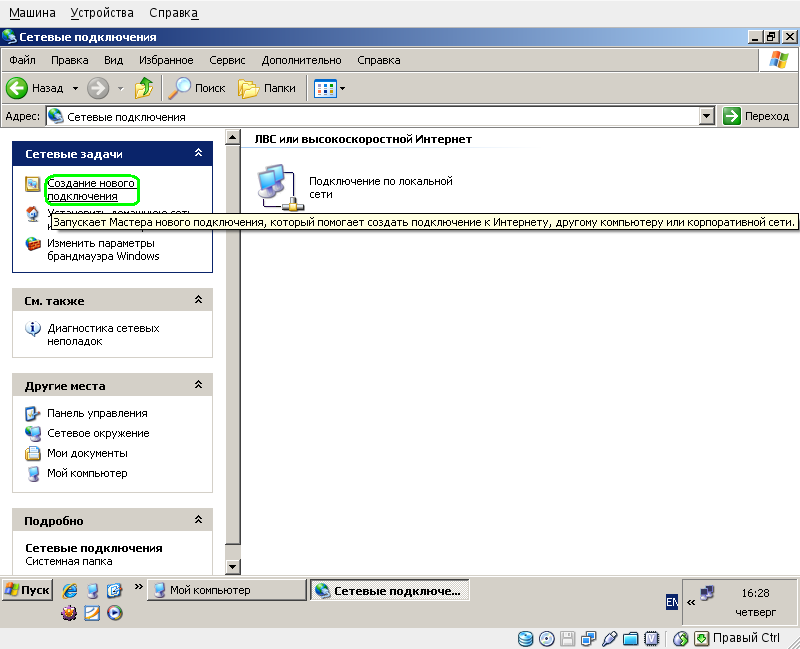The width and height of the screenshot is (800, 649).
Task: Click the ЛВС или высокоскоростной Интернет group header
Action: 363,139
